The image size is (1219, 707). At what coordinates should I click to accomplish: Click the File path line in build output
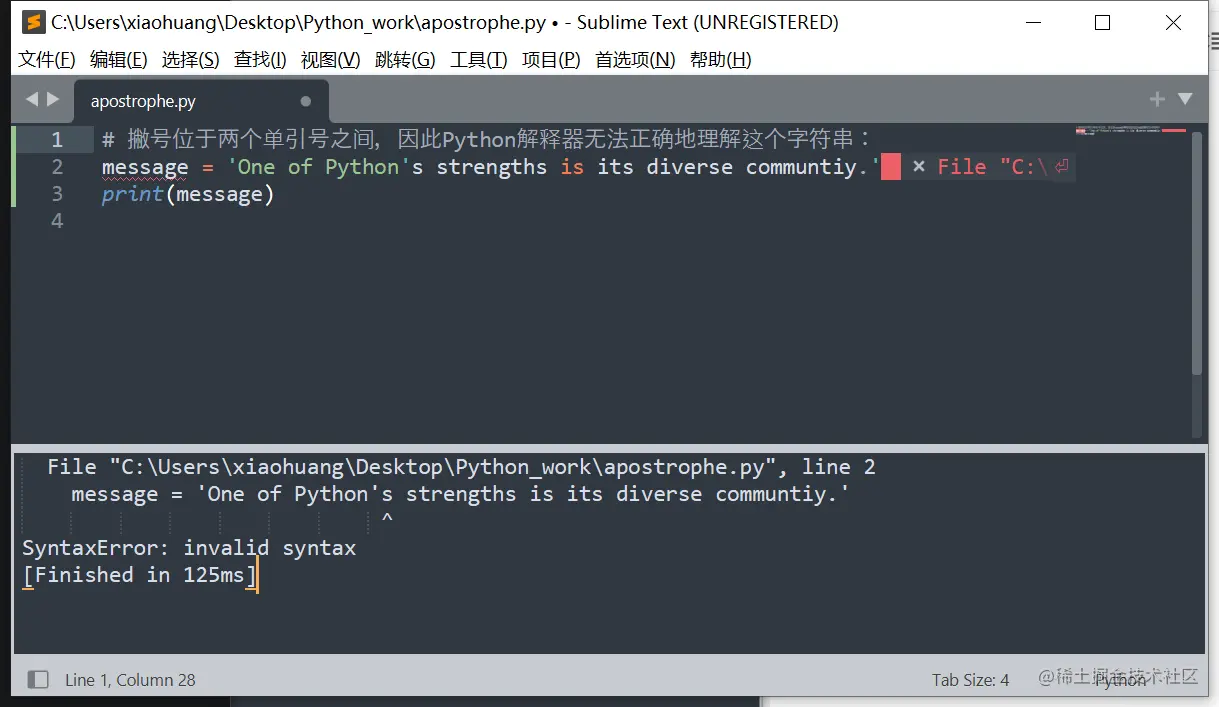[461, 467]
